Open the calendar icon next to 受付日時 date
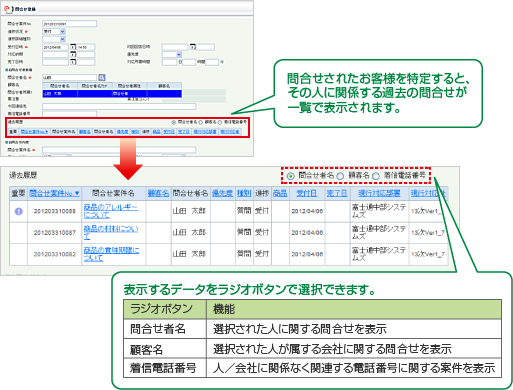 73,47
